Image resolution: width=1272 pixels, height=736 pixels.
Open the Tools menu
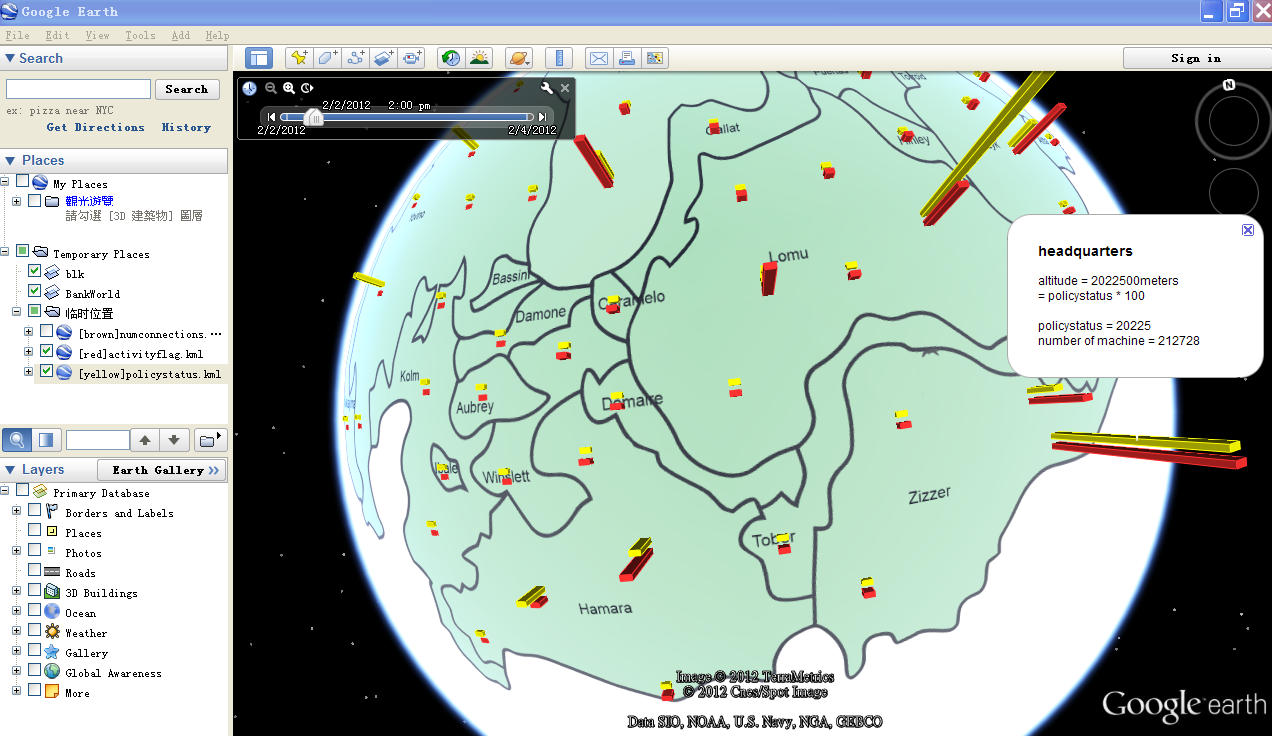tap(140, 35)
